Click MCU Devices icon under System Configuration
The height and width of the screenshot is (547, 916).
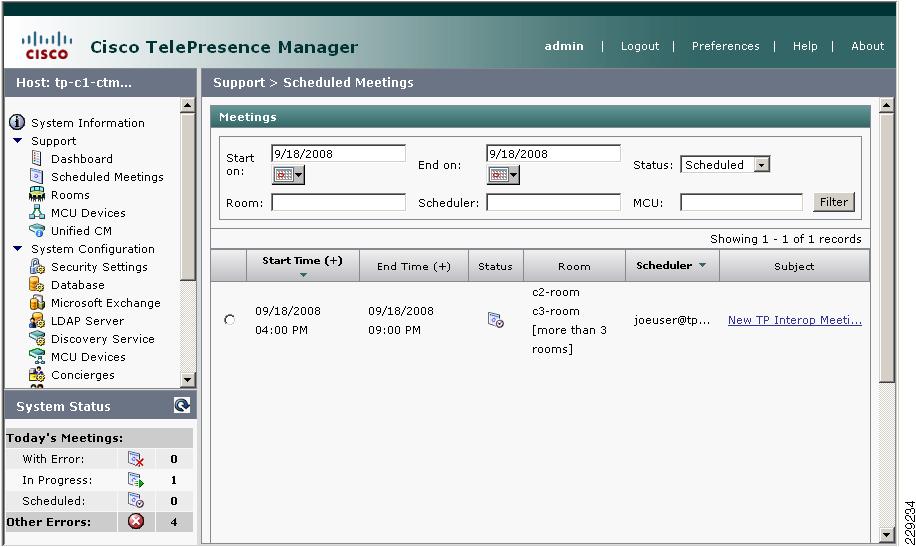(37, 356)
